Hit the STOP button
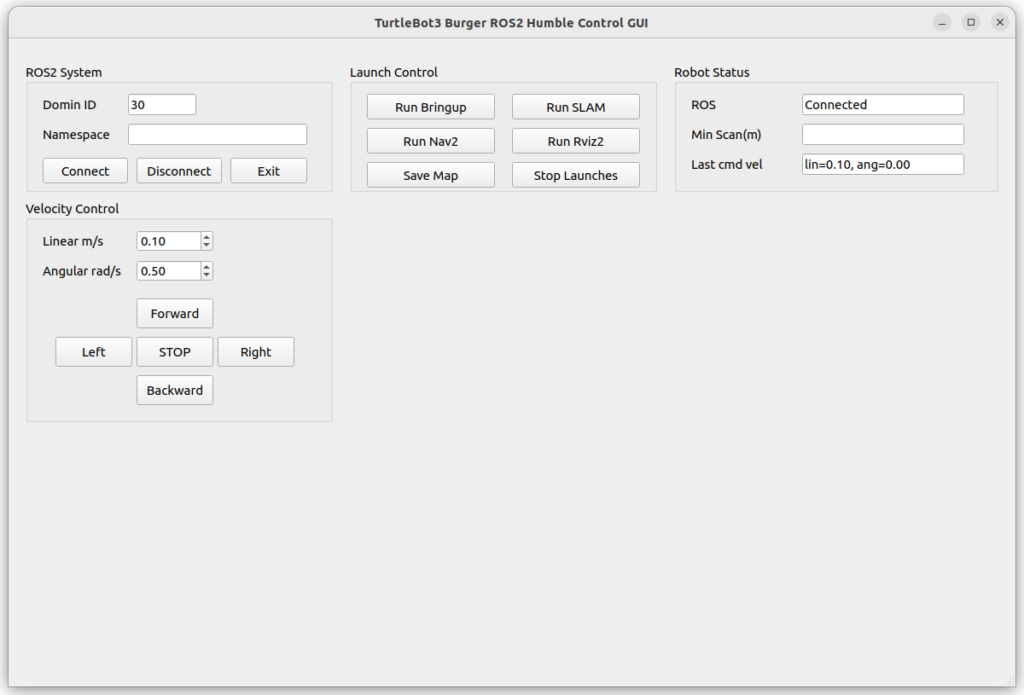 pyautogui.click(x=174, y=352)
